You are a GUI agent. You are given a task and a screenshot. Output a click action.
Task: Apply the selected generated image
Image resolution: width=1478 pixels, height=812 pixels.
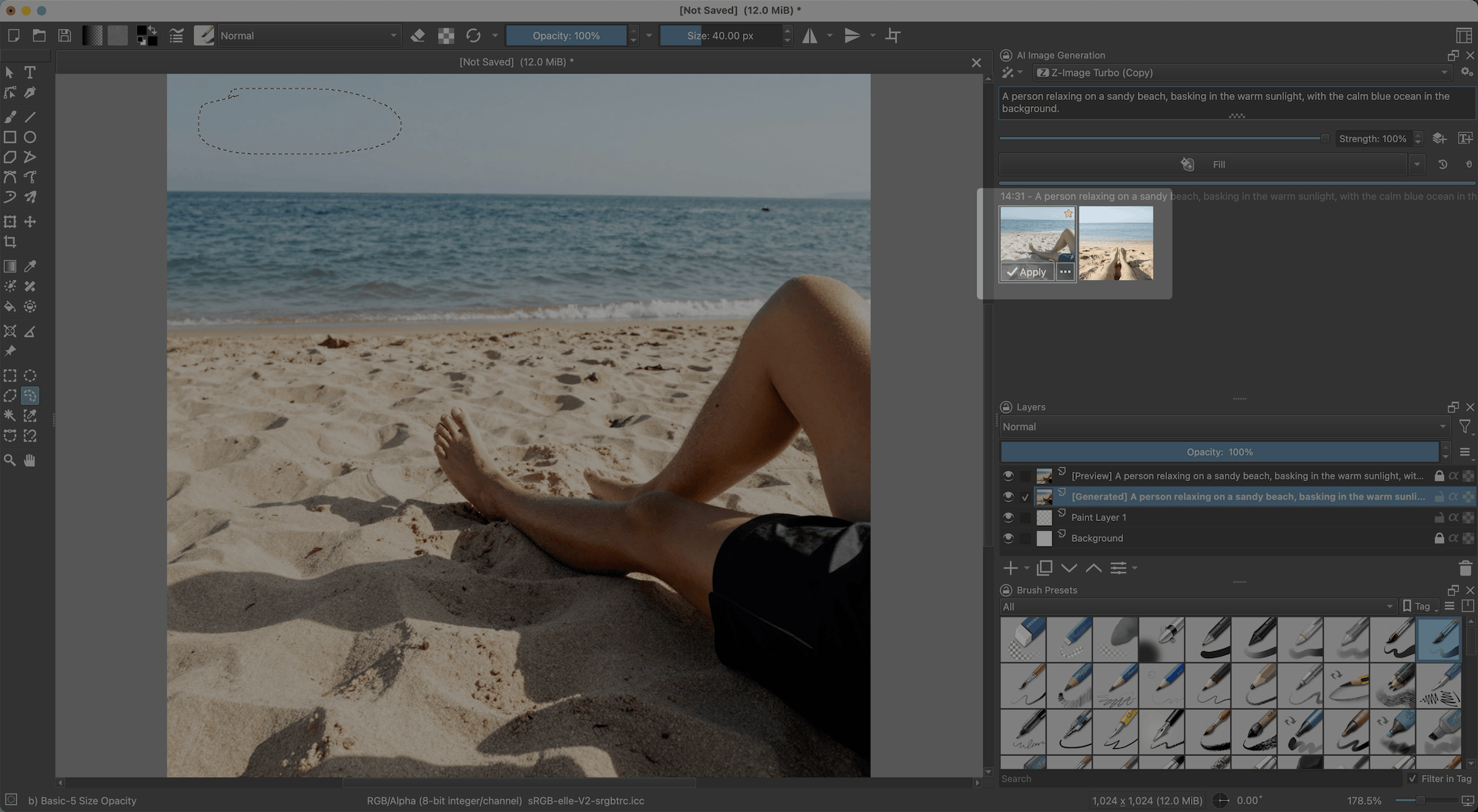pos(1026,272)
